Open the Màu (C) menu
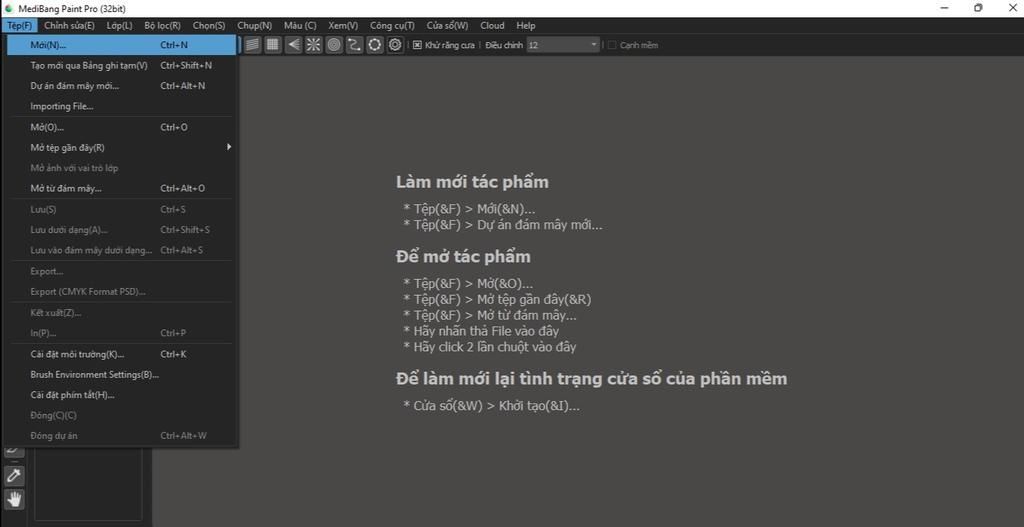This screenshot has width=1024, height=527. [x=300, y=25]
